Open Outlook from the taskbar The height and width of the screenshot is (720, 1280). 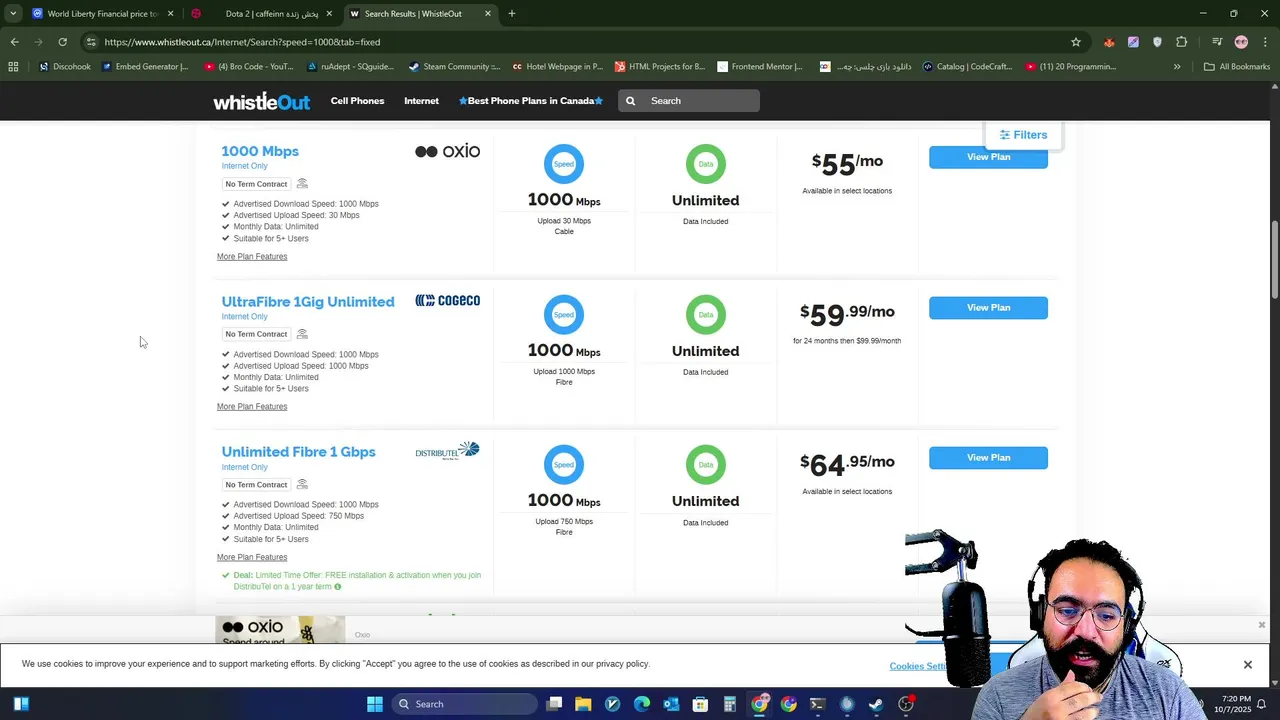(x=671, y=704)
